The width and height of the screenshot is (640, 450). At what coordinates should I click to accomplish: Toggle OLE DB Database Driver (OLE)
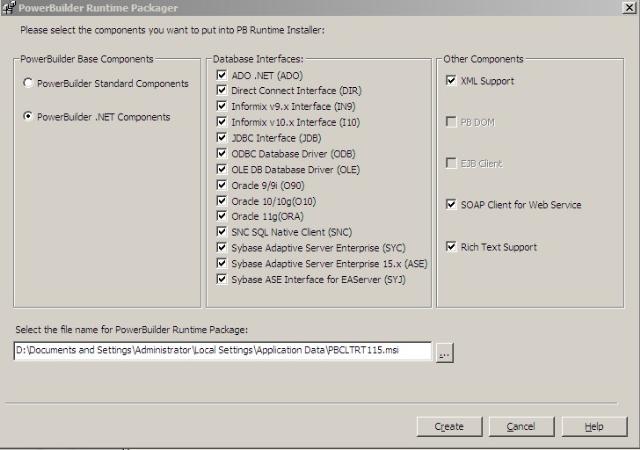tap(222, 169)
